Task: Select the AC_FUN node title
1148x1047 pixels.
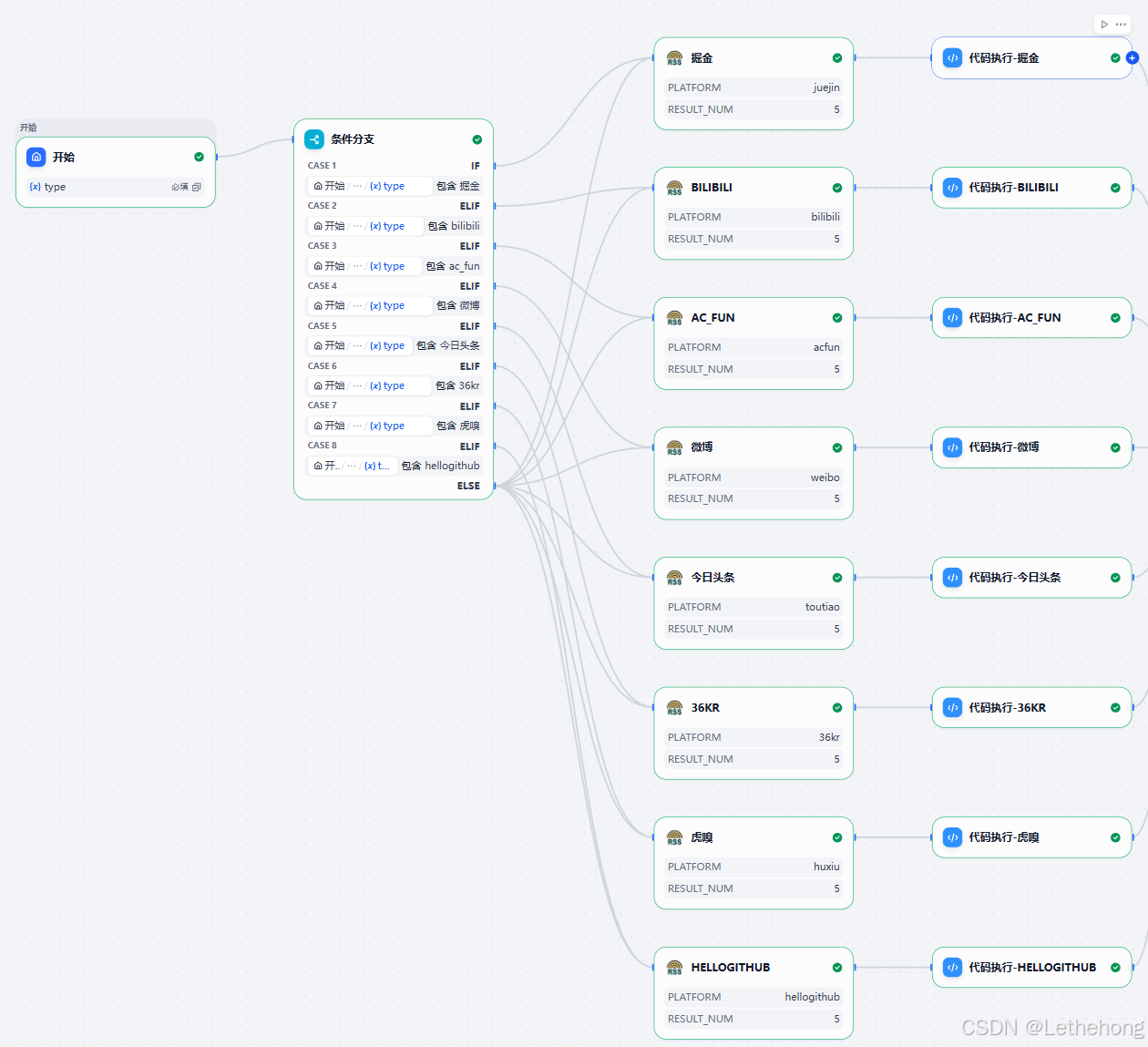Action: tap(712, 318)
